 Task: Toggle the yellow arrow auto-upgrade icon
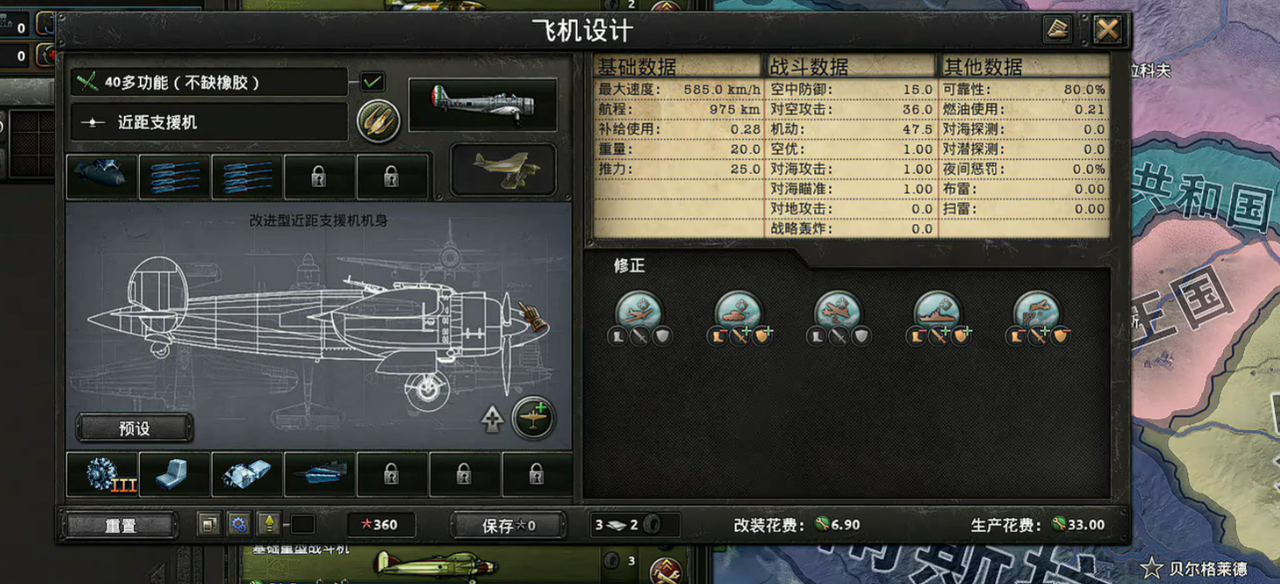[267, 524]
